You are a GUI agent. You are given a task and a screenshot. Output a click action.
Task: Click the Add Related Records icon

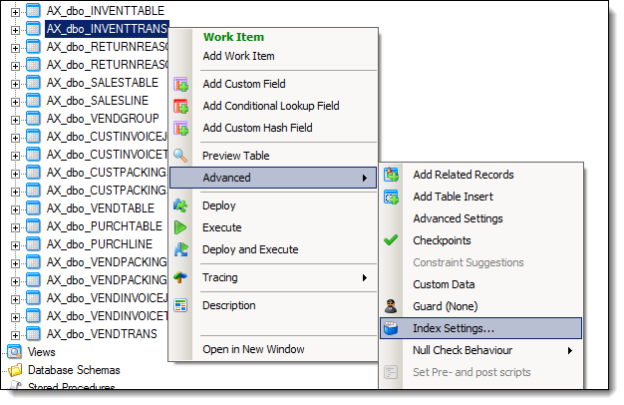391,175
